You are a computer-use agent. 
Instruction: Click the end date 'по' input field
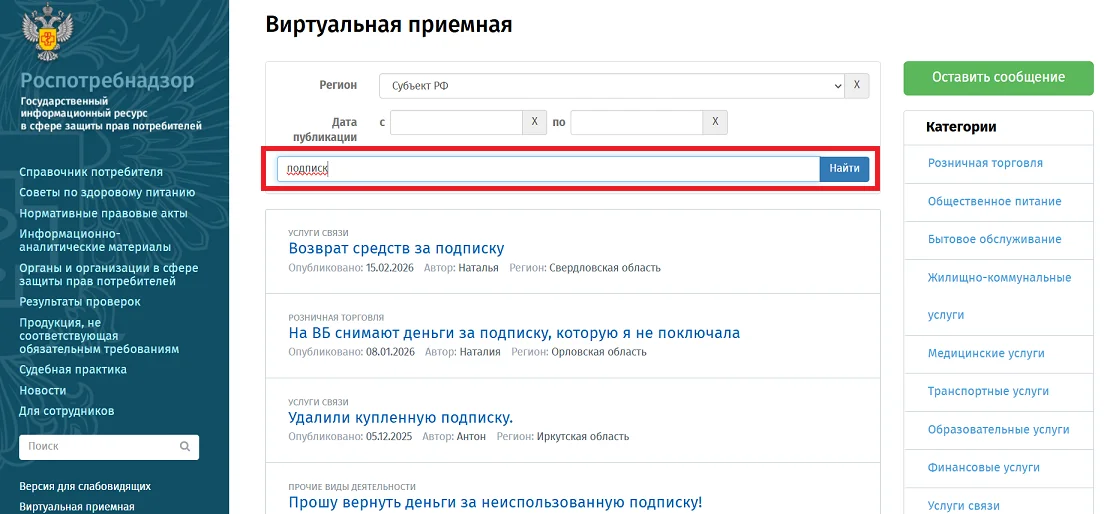tap(637, 122)
